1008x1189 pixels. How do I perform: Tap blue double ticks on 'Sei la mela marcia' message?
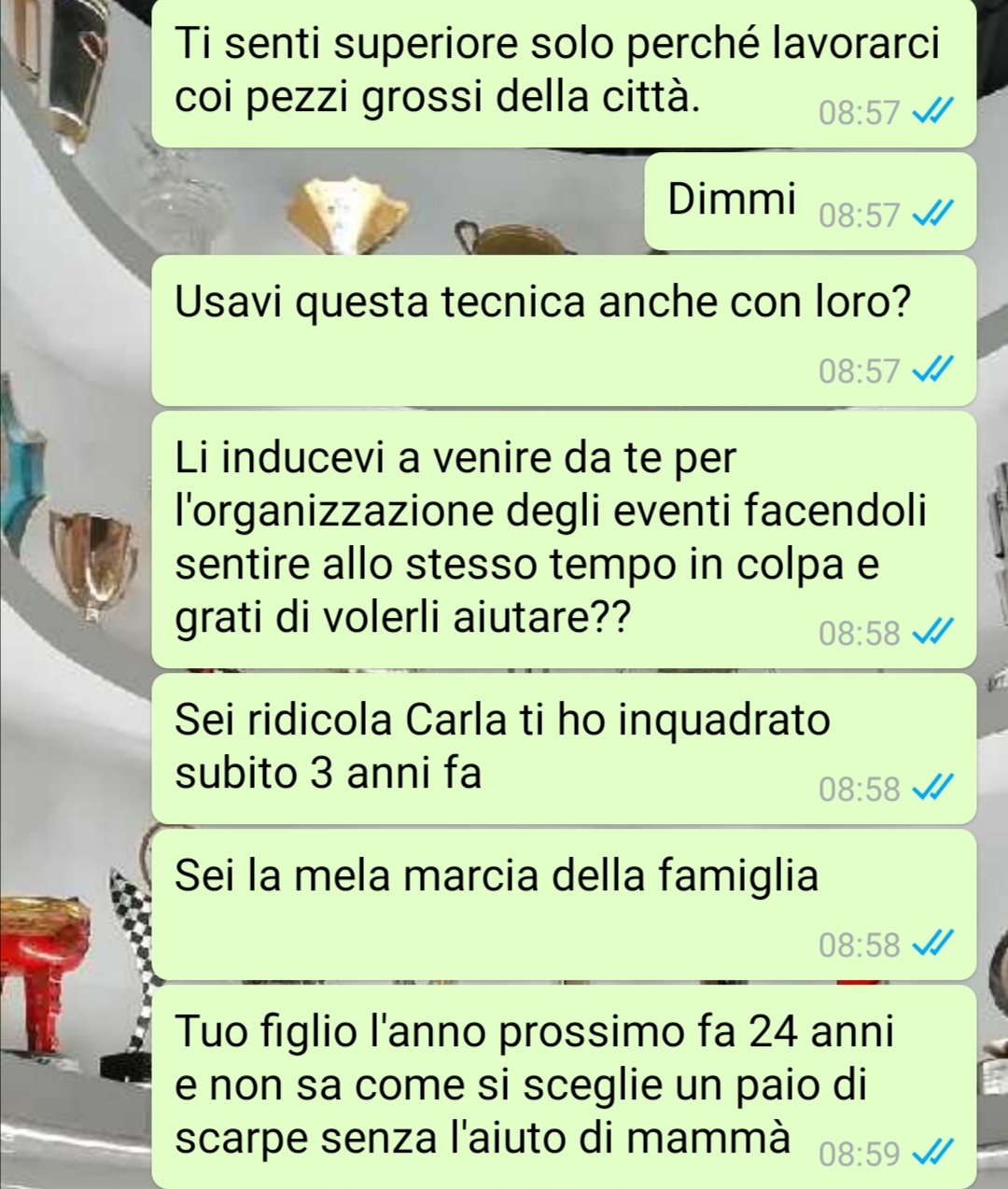pos(931,945)
